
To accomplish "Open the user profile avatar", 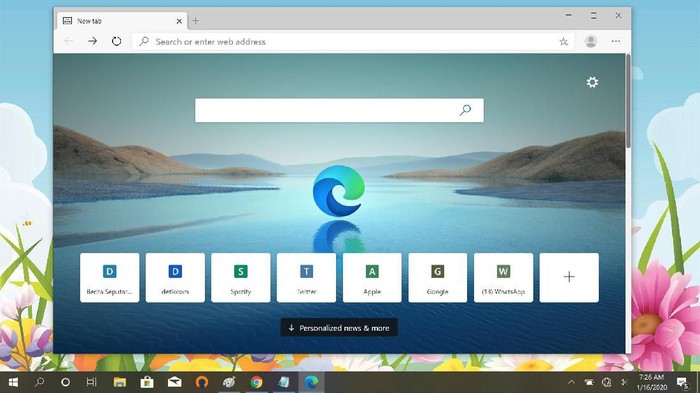I will tap(591, 41).
